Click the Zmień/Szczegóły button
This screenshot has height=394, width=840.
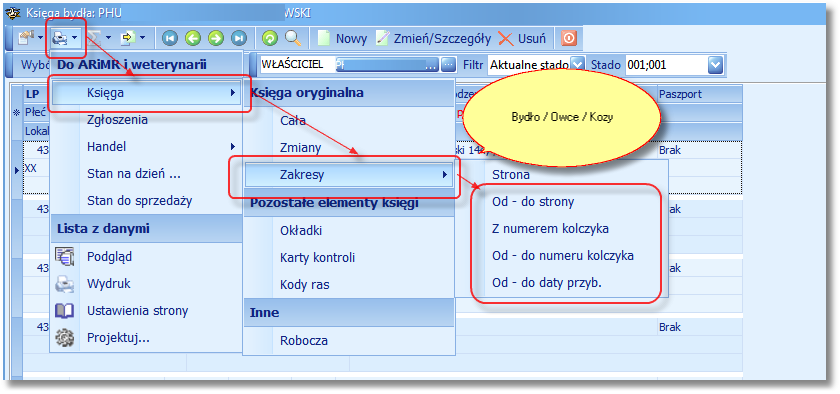point(433,39)
